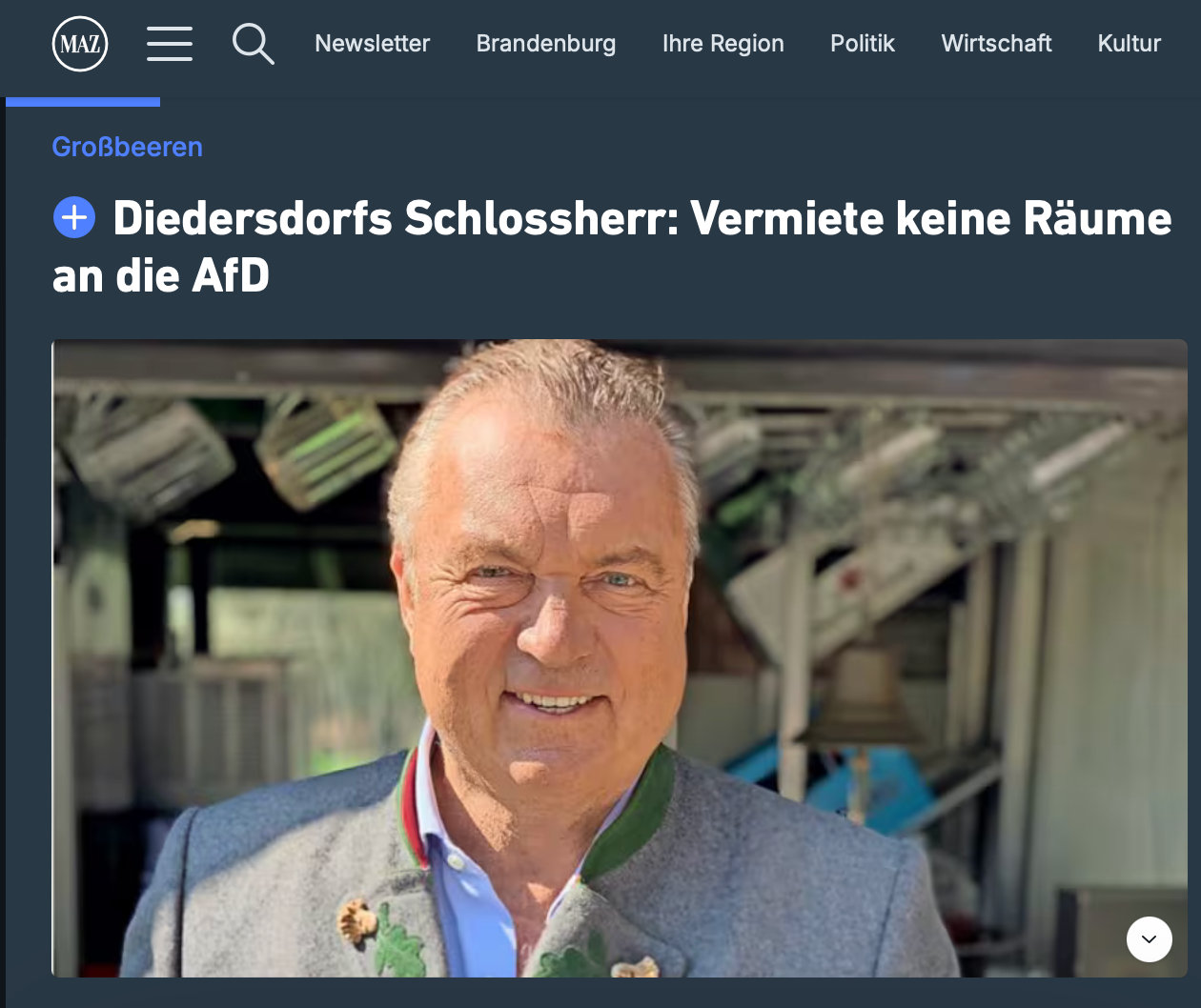Click the blue plus premium badge
Image resolution: width=1201 pixels, height=1008 pixels.
(74, 218)
